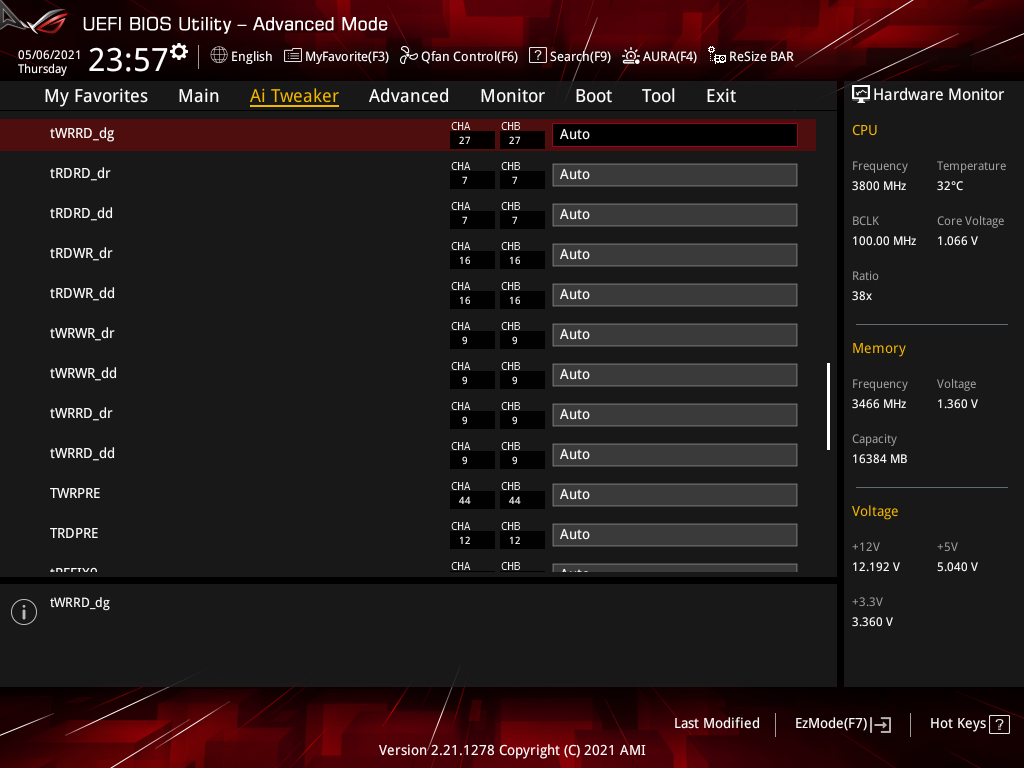The image size is (1024, 768).
Task: Click Last Modified button
Action: click(x=716, y=723)
